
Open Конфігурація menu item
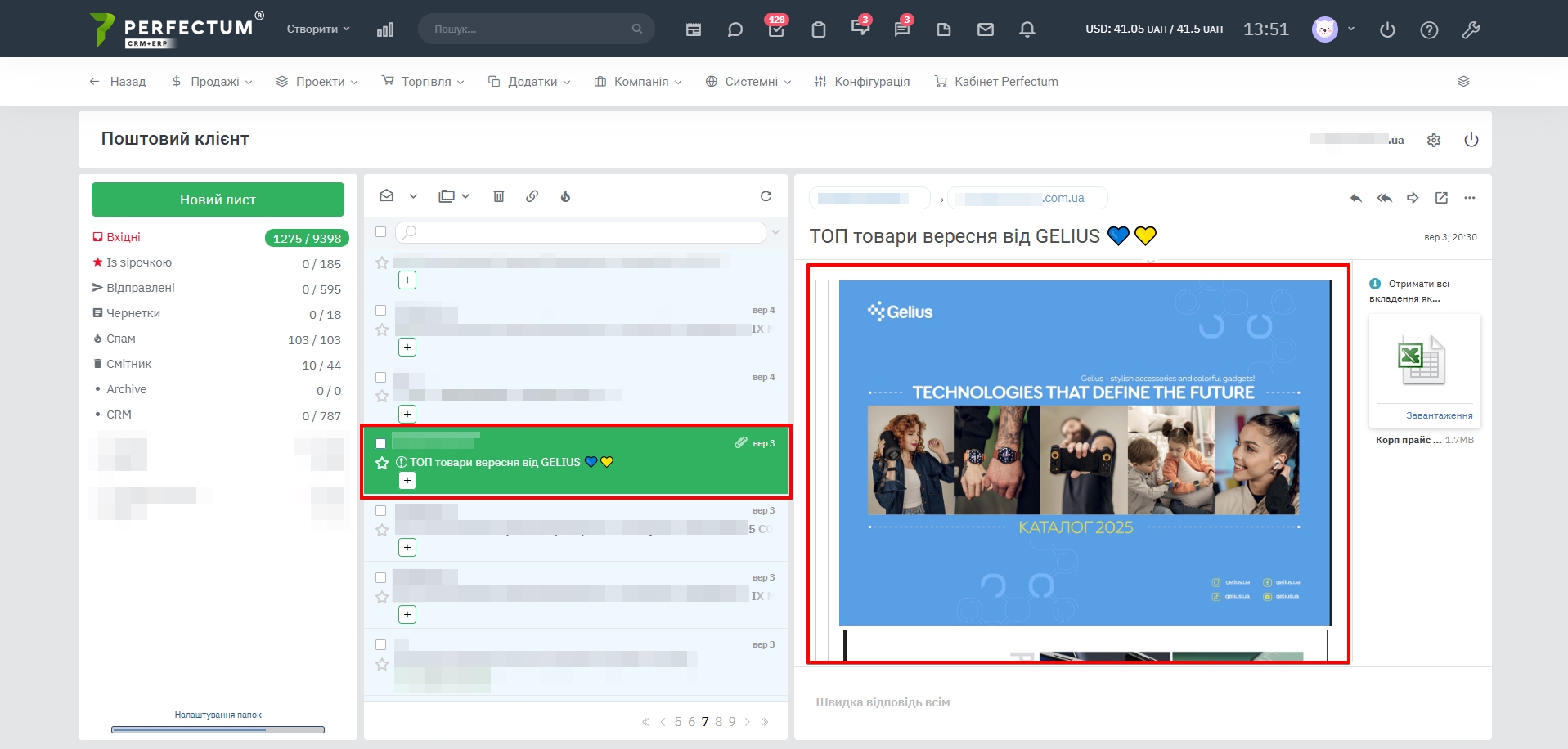coord(862,82)
